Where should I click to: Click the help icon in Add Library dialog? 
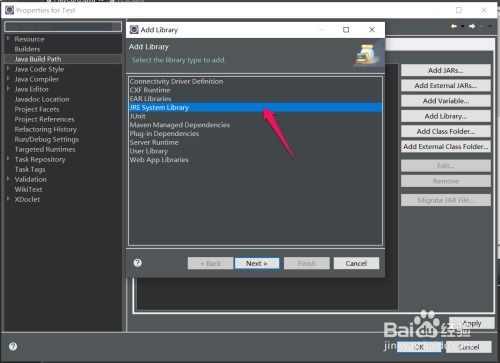click(138, 263)
